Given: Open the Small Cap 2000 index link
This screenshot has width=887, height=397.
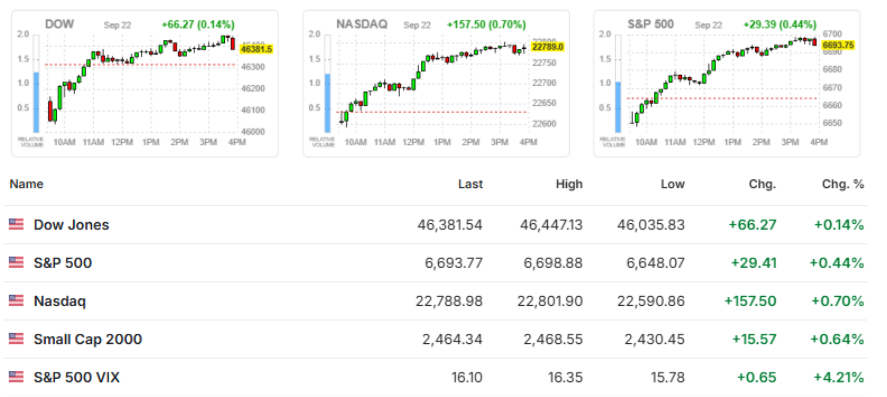Looking at the screenshot, I should pos(88,339).
